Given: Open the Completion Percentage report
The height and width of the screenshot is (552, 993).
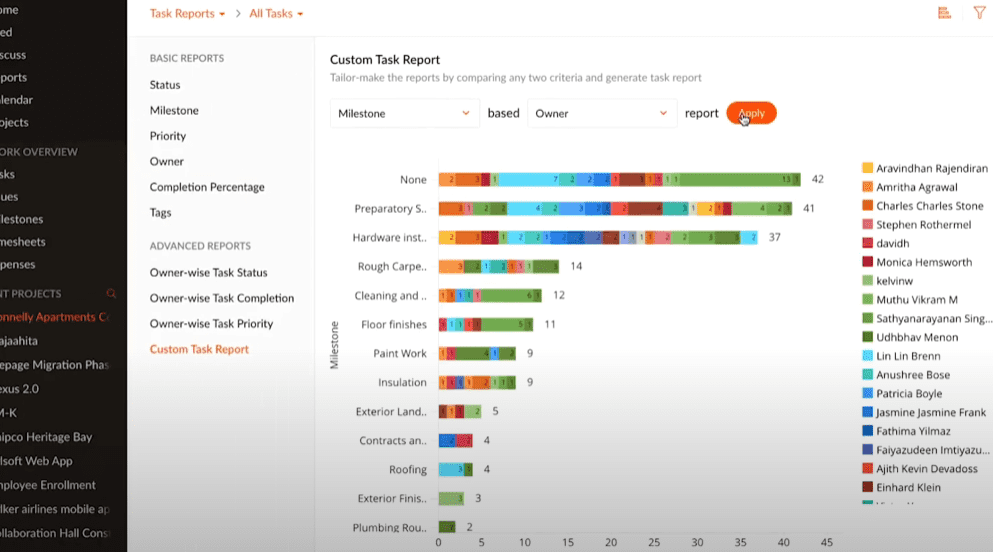Looking at the screenshot, I should pyautogui.click(x=207, y=187).
